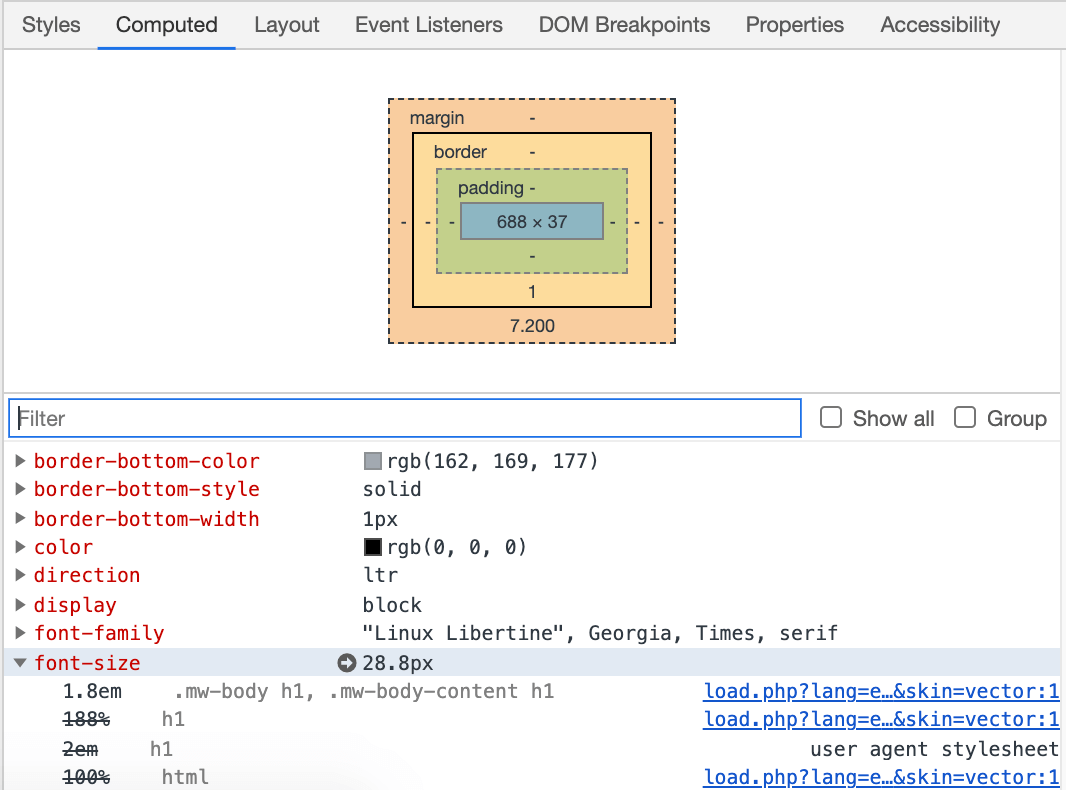Enable the Show all checkbox
The height and width of the screenshot is (790, 1066).
pos(831,417)
